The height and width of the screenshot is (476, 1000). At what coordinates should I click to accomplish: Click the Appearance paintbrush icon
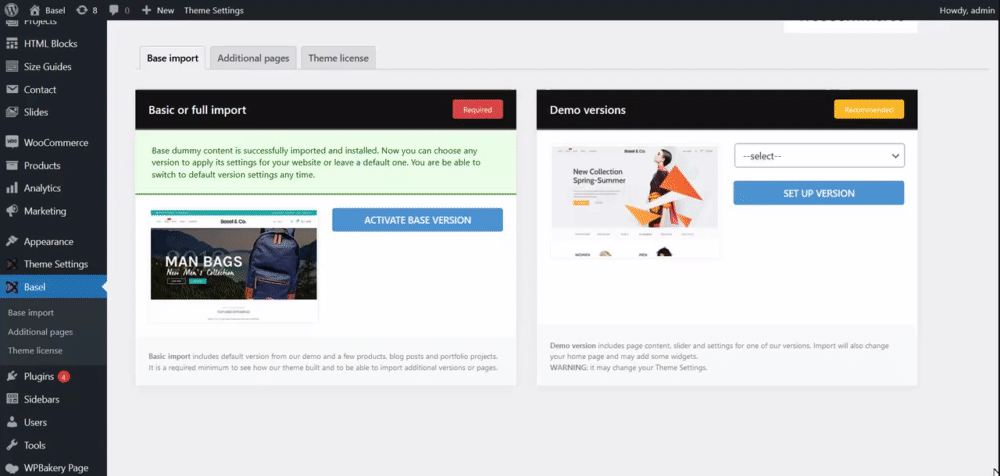click(x=12, y=241)
